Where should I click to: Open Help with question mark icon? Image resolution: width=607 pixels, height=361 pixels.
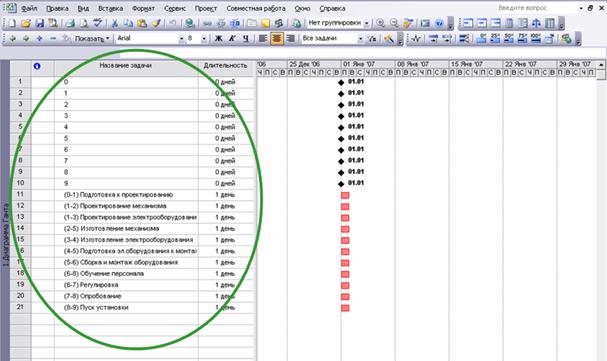pyautogui.click(x=439, y=23)
